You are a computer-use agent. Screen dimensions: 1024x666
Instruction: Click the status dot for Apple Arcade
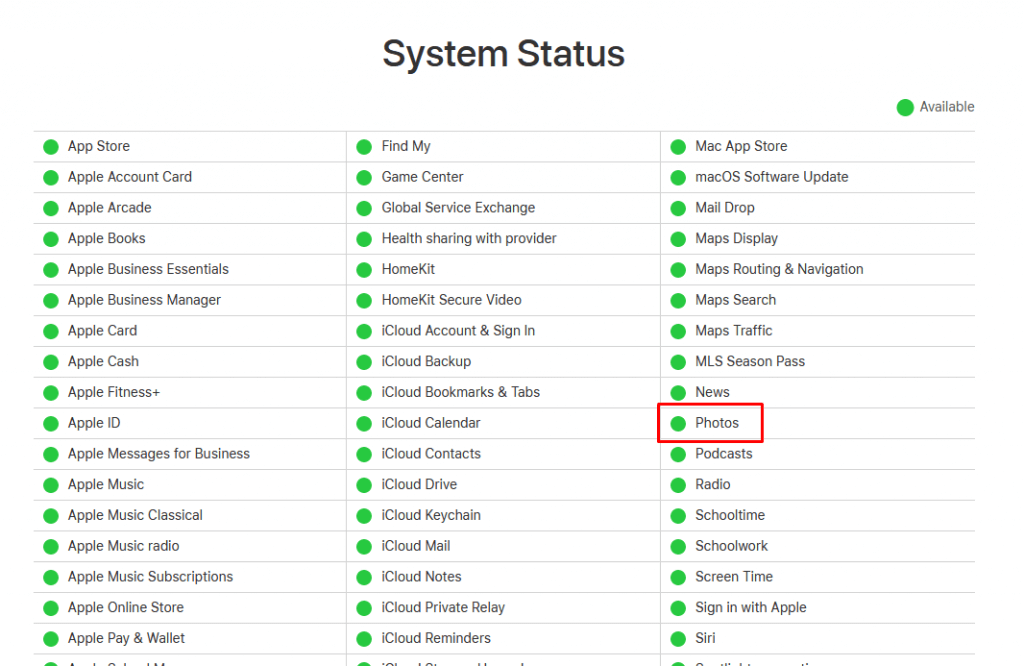pos(51,208)
